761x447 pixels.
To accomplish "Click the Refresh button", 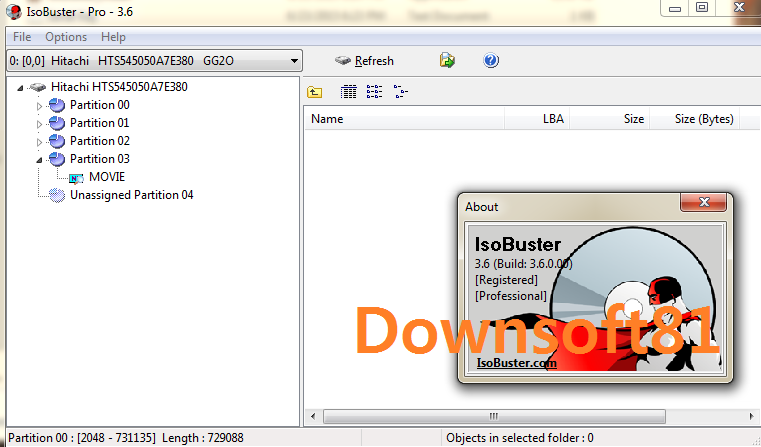I will pos(364,61).
